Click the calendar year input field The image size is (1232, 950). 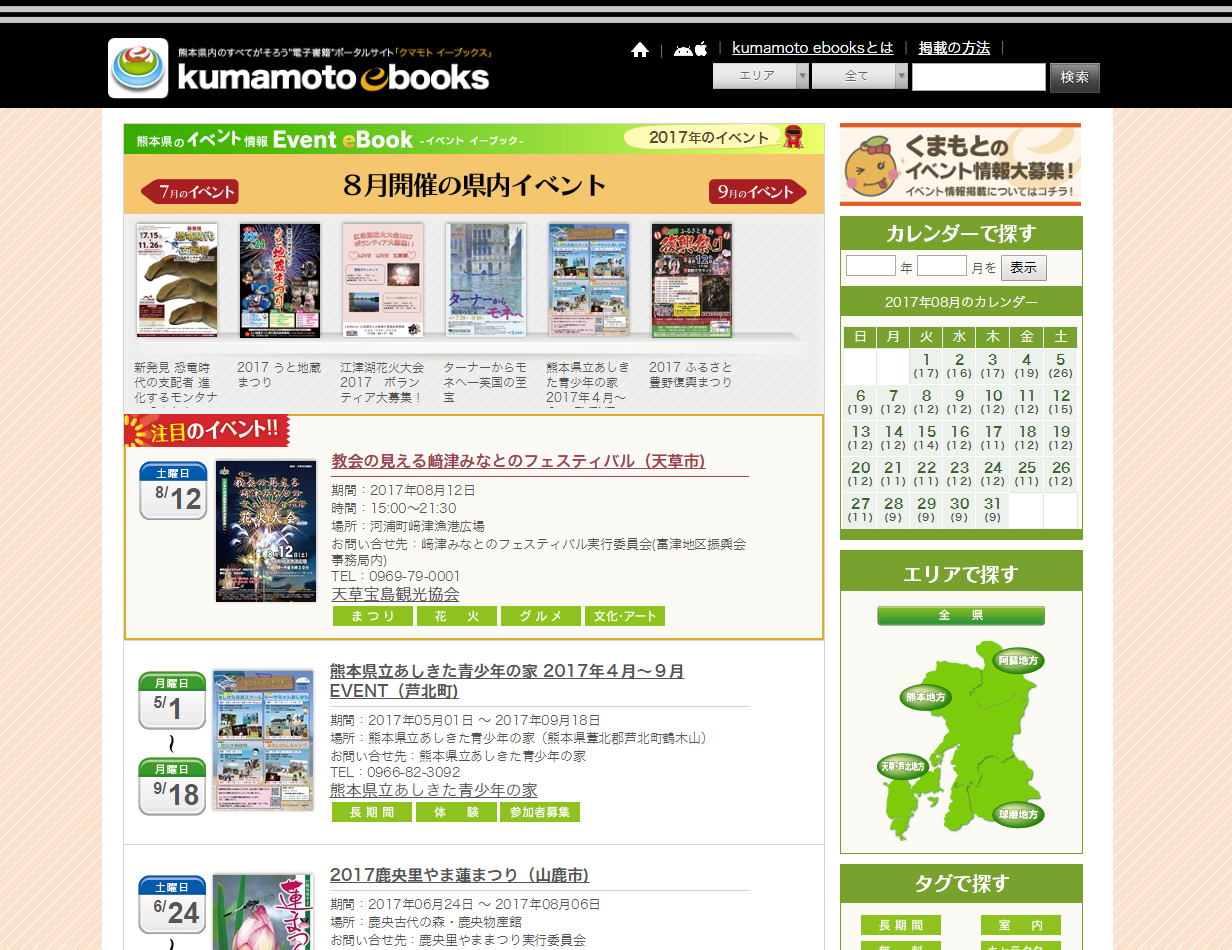click(x=870, y=266)
